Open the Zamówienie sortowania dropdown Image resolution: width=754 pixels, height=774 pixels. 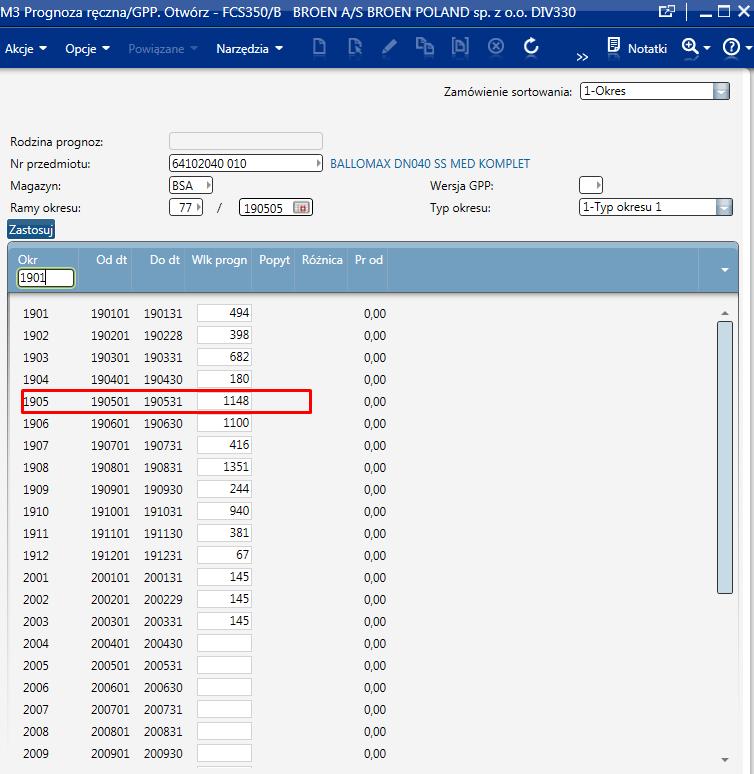pyautogui.click(x=721, y=91)
